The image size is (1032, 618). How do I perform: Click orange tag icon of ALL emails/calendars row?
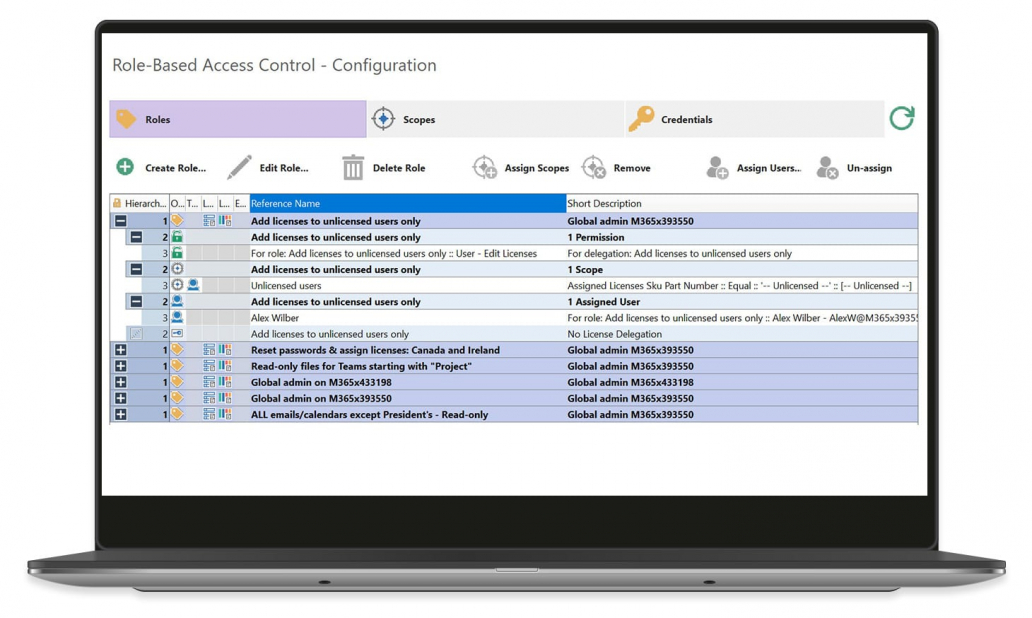point(177,414)
